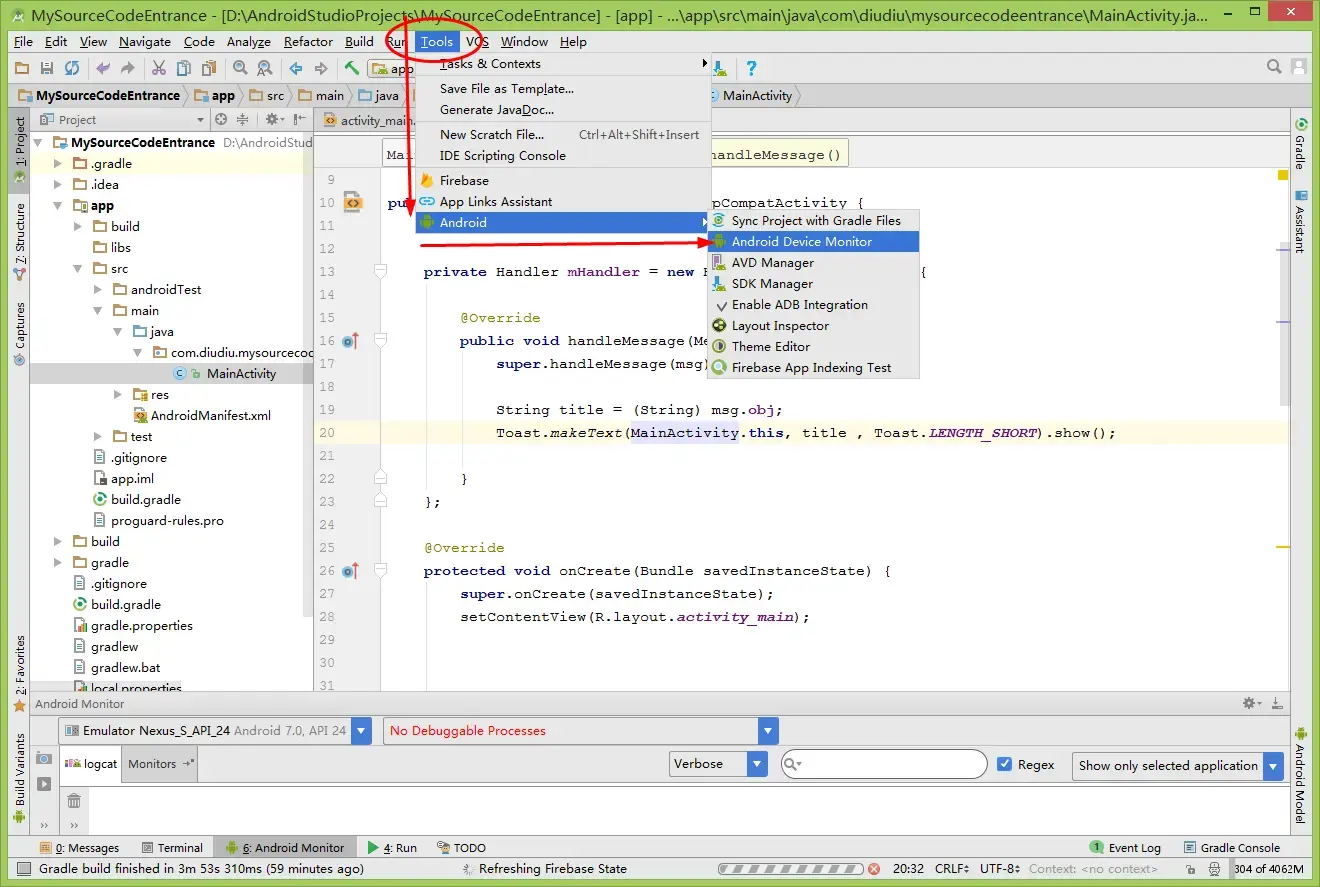
Task: Open the TODO tool window
Action: point(462,848)
